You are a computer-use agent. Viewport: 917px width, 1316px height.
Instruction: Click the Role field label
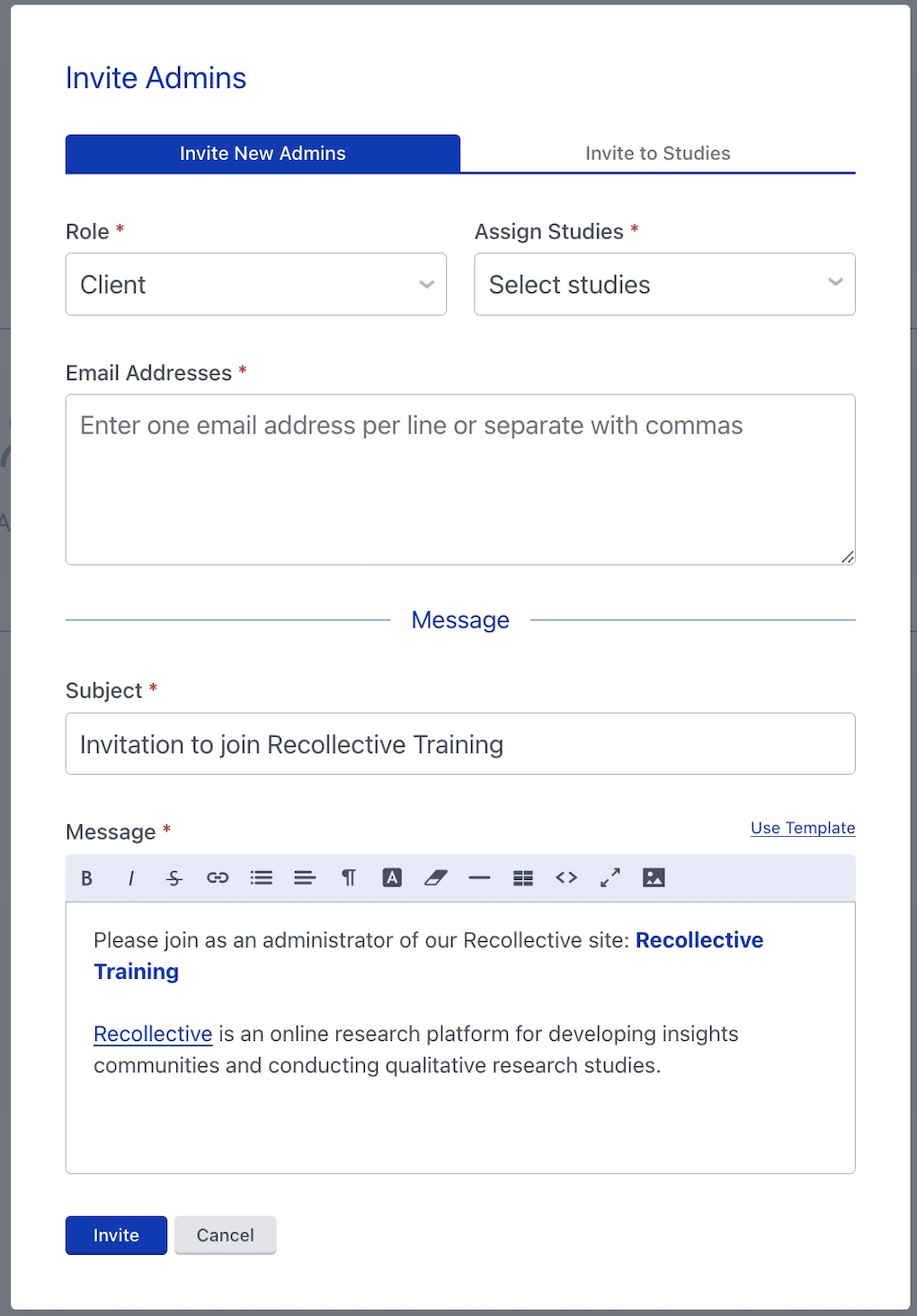[87, 232]
